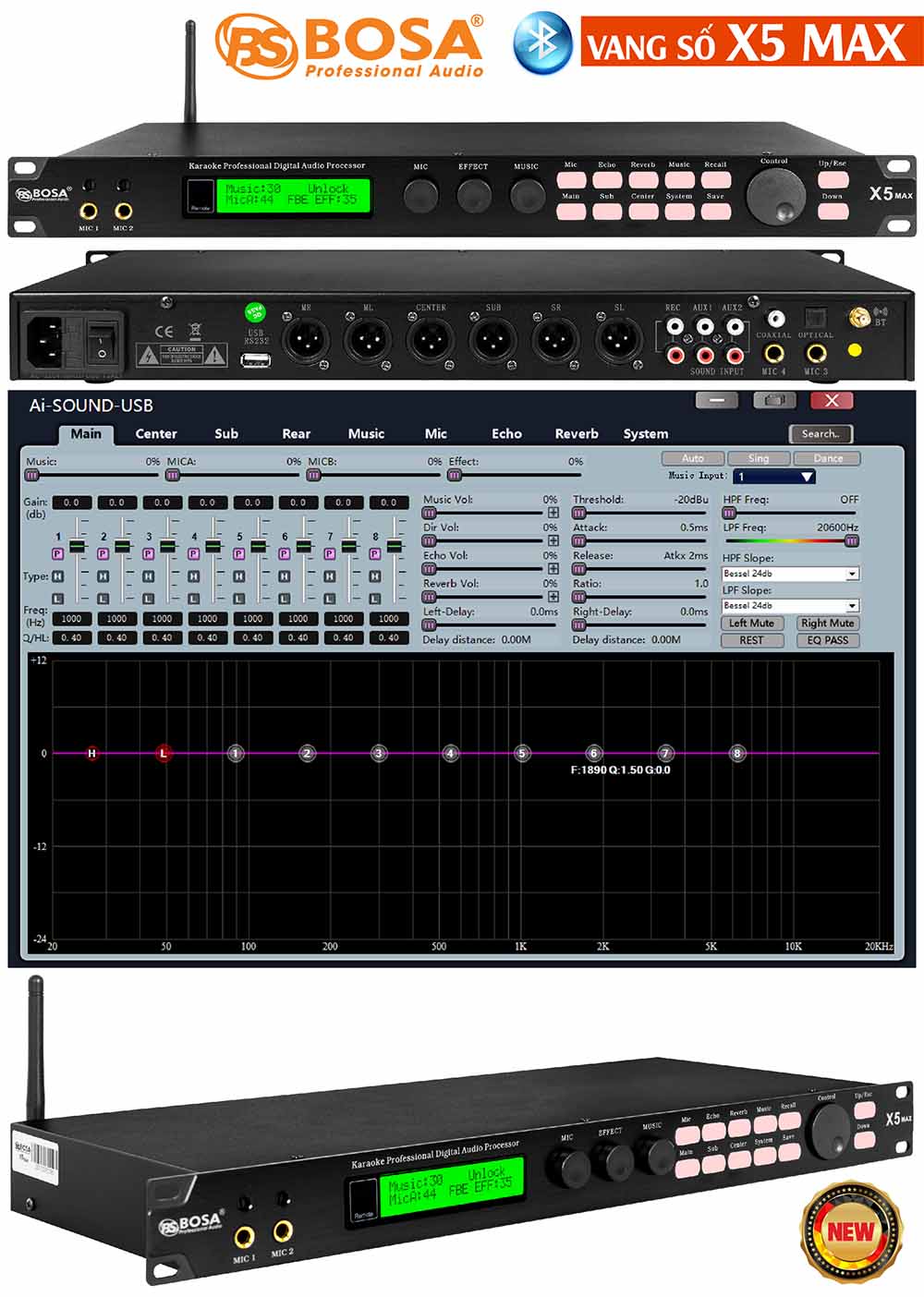
Task: Select EQ node 4 on the graph
Action: [450, 754]
